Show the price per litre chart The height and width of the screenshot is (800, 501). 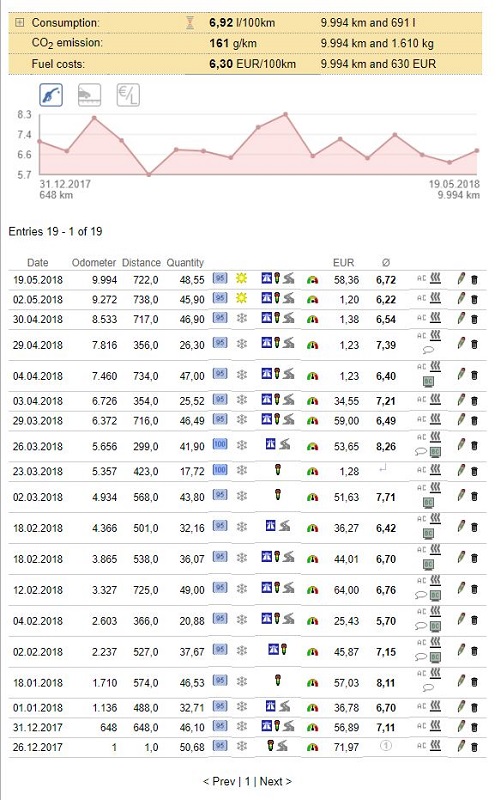pyautogui.click(x=128, y=95)
